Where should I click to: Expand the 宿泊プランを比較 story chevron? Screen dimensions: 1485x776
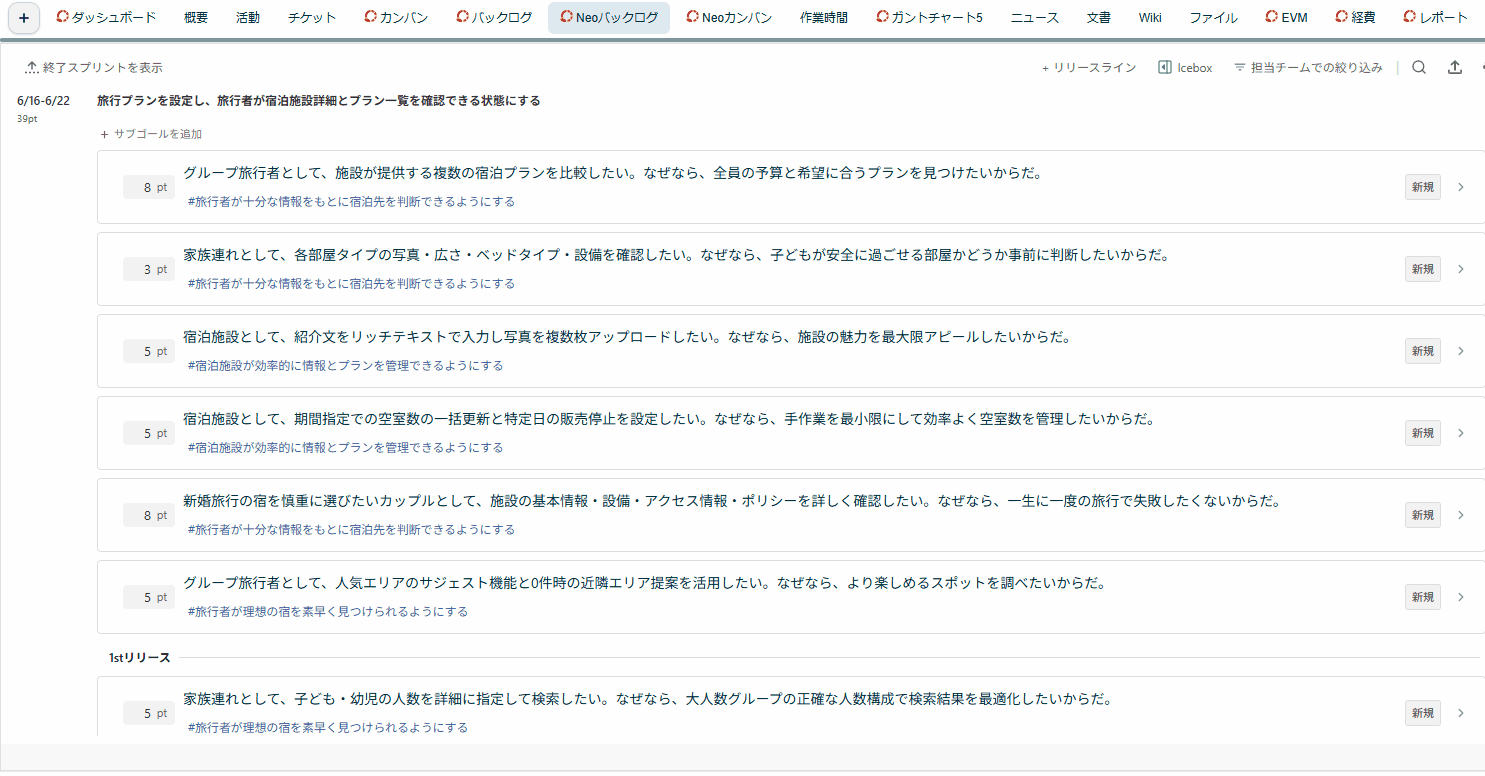[1461, 187]
